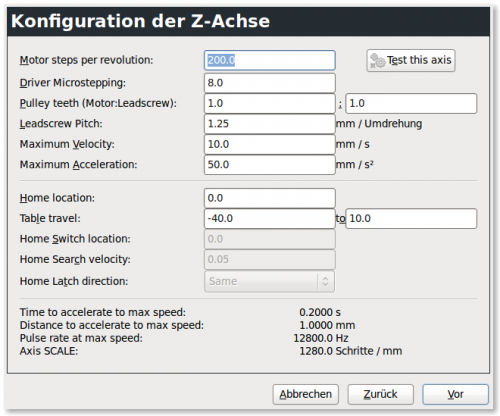
Task: Click the gears icon on Test this axis
Action: click(x=377, y=61)
